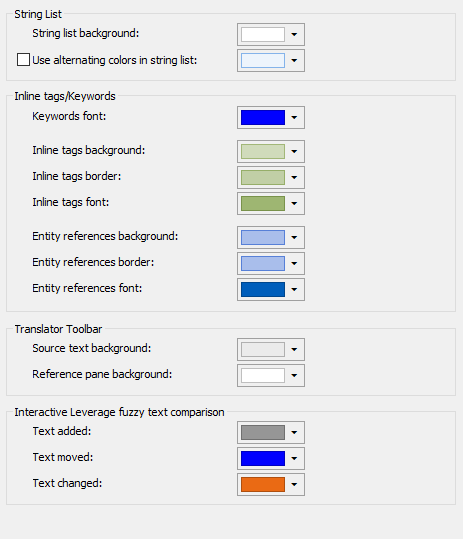Image resolution: width=463 pixels, height=539 pixels.
Task: Click the gray Text added color swatch
Action: [x=263, y=432]
